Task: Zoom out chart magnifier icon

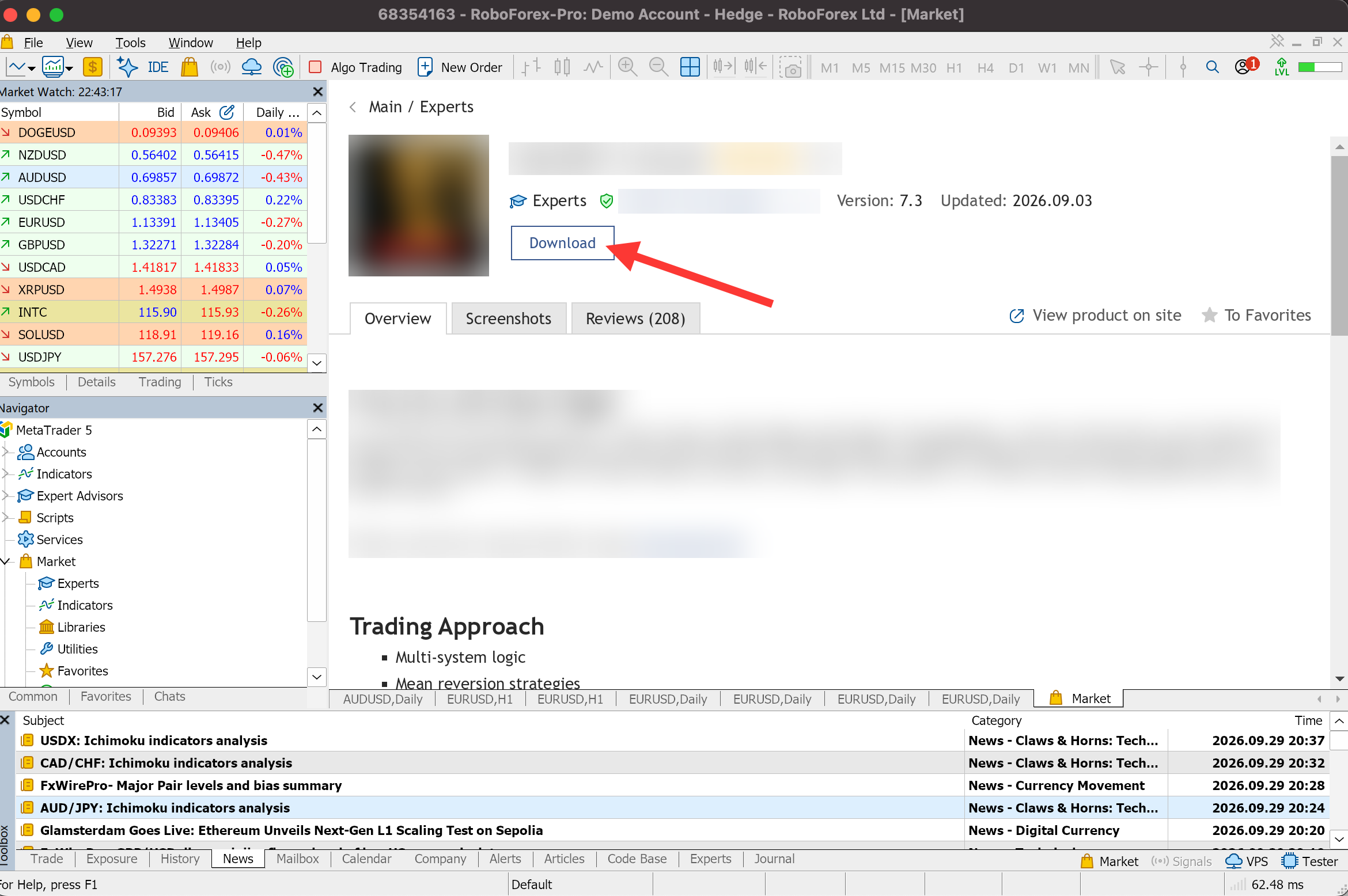Action: (x=658, y=67)
